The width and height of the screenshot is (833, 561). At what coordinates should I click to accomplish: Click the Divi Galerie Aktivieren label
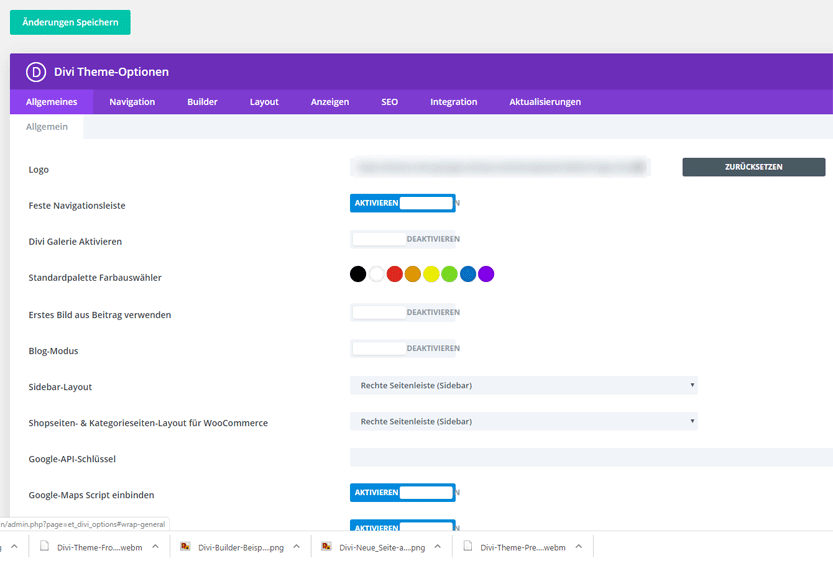(75, 242)
